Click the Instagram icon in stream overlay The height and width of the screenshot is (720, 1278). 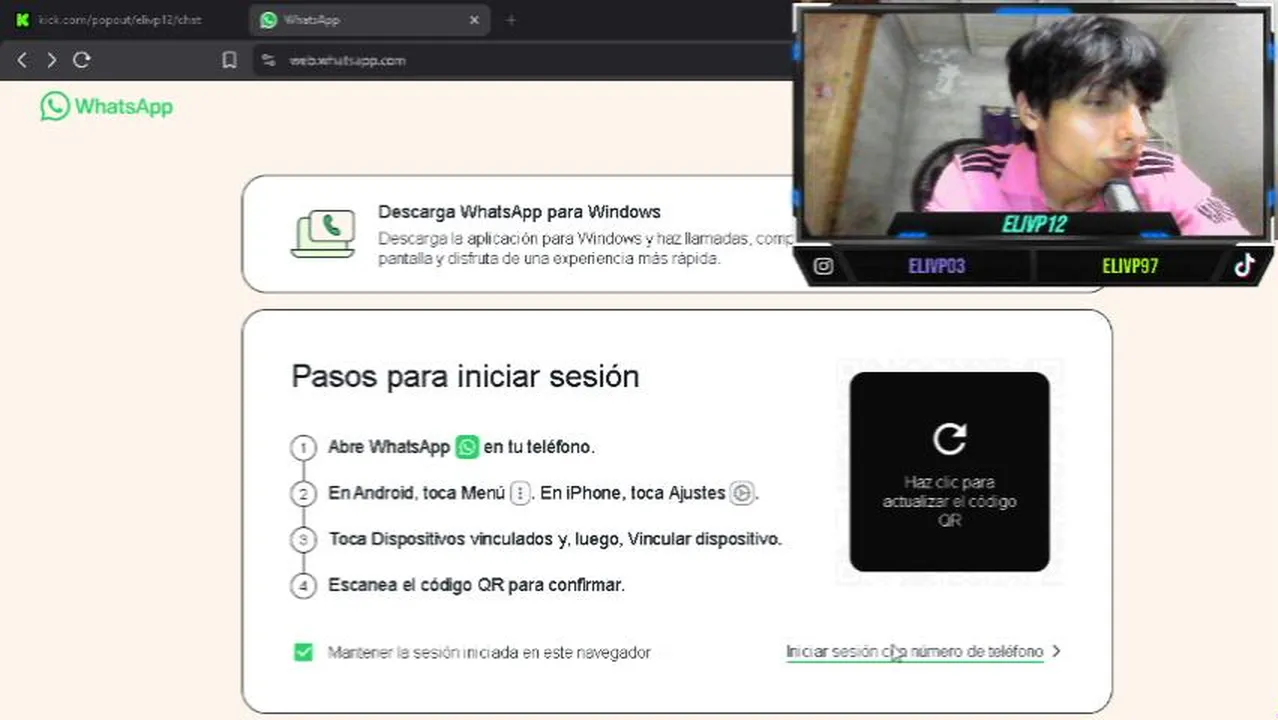823,266
